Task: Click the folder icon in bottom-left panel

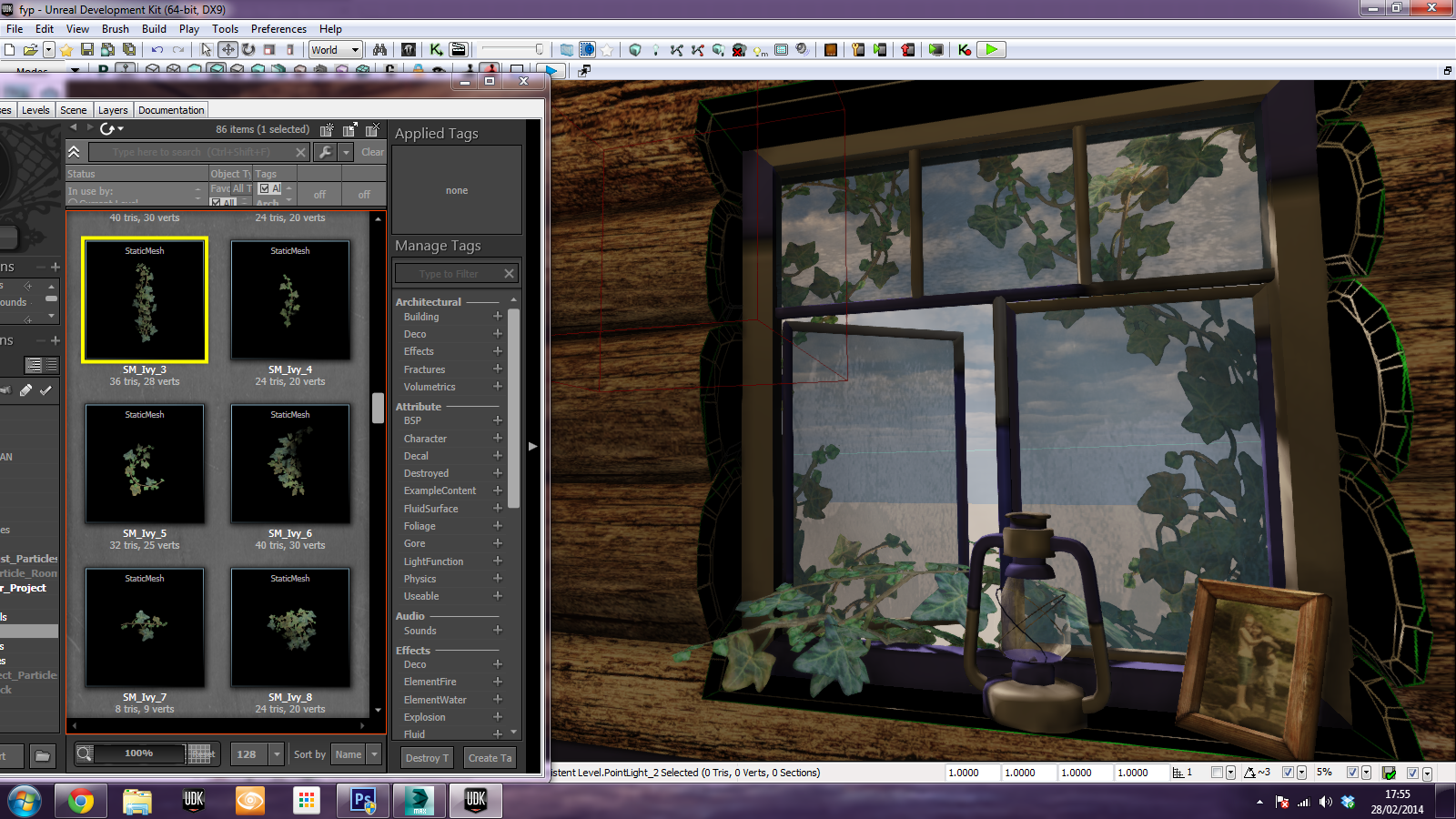Action: tap(42, 755)
